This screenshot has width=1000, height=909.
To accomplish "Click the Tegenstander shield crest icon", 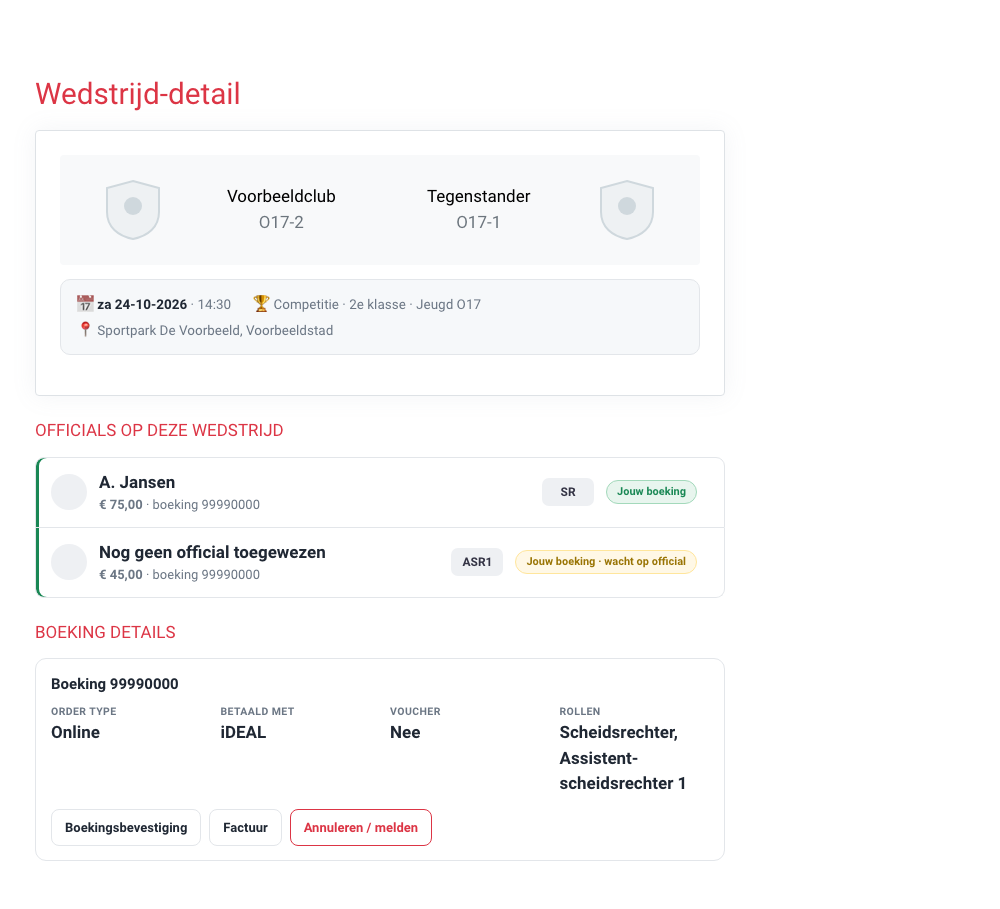I will coord(627,210).
